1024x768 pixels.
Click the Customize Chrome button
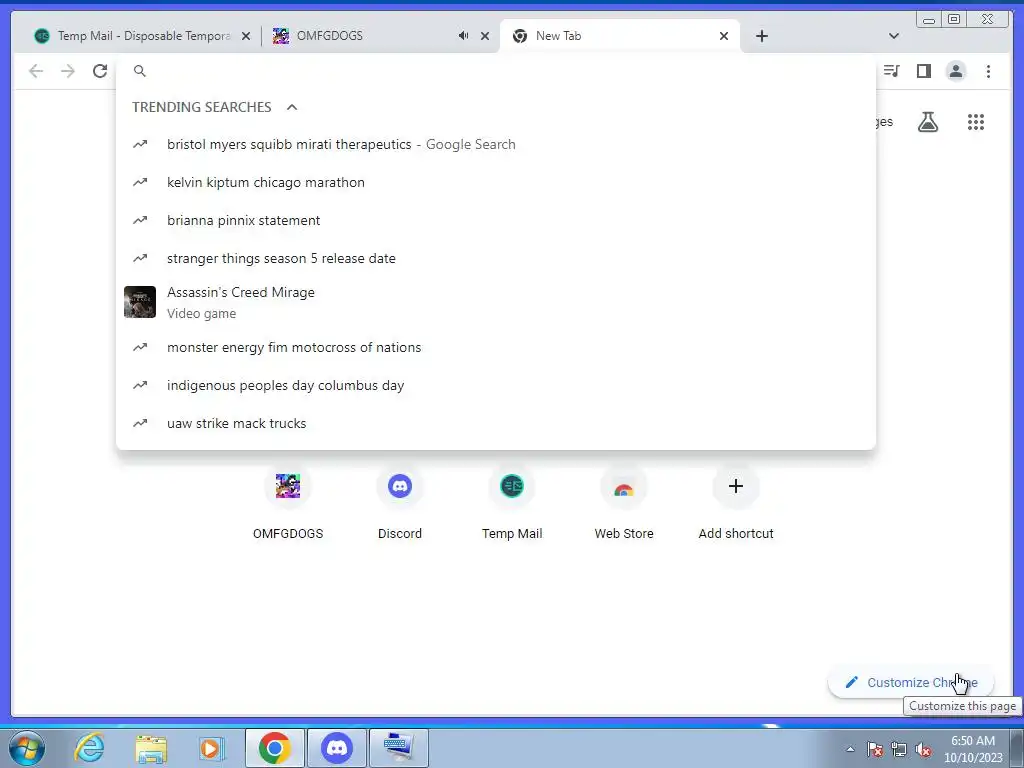(910, 682)
